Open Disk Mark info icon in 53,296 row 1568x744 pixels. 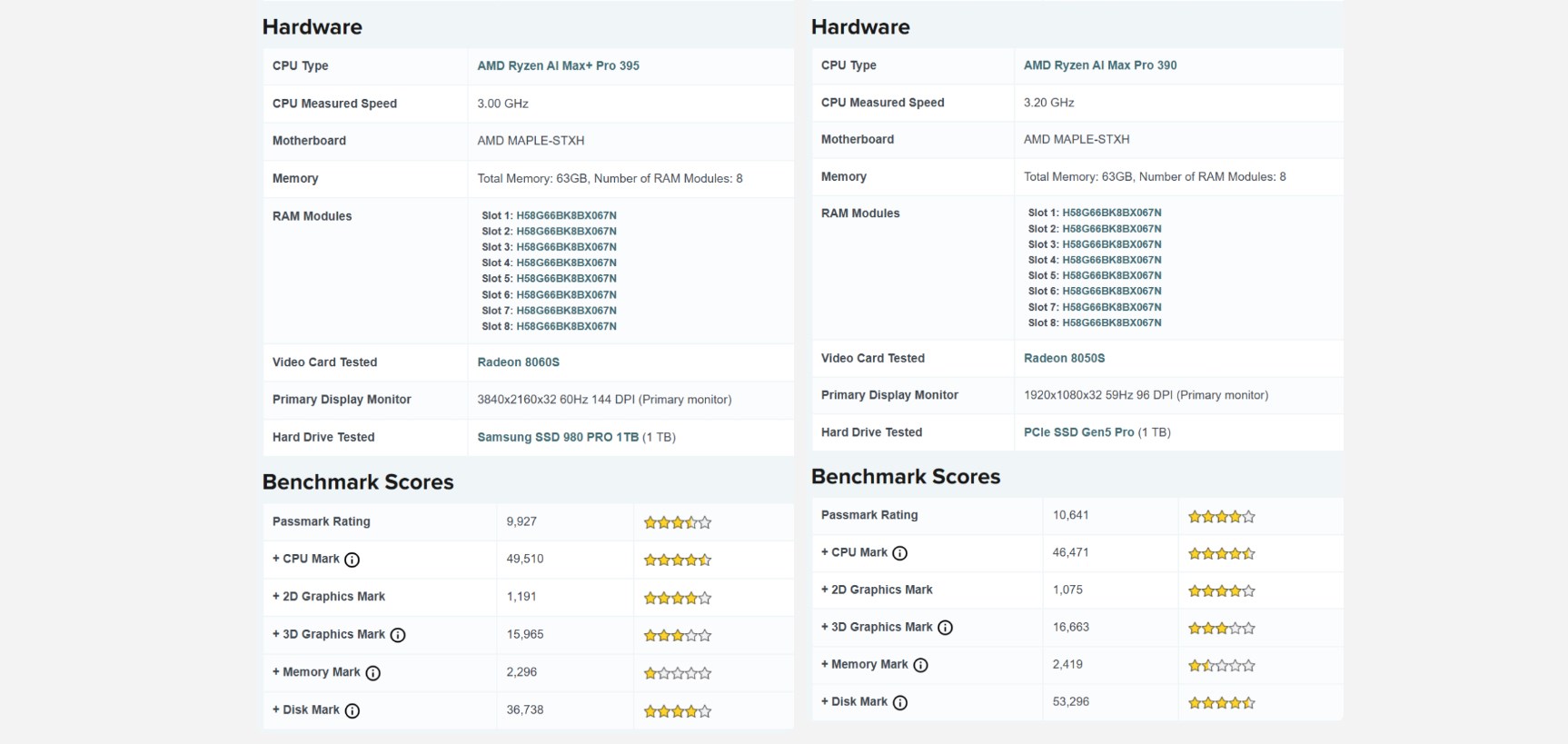click(900, 702)
